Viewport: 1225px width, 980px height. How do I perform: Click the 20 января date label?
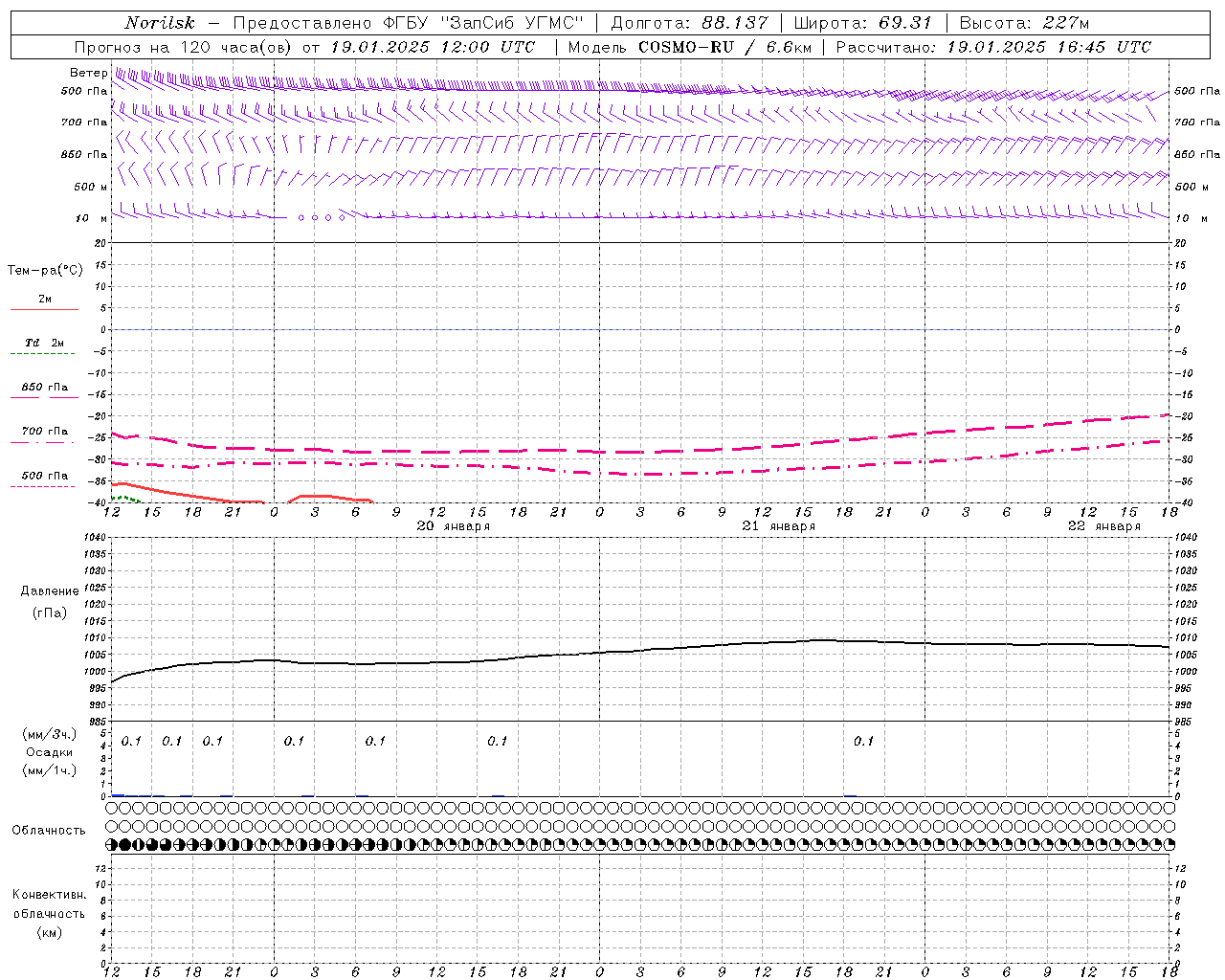pos(454,526)
